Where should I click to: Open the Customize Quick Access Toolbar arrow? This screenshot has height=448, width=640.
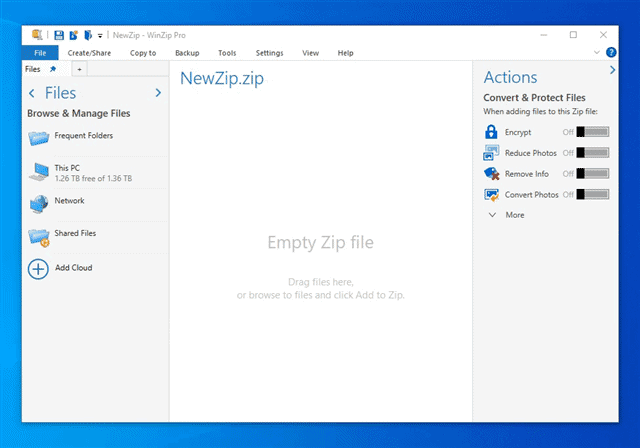point(100,36)
